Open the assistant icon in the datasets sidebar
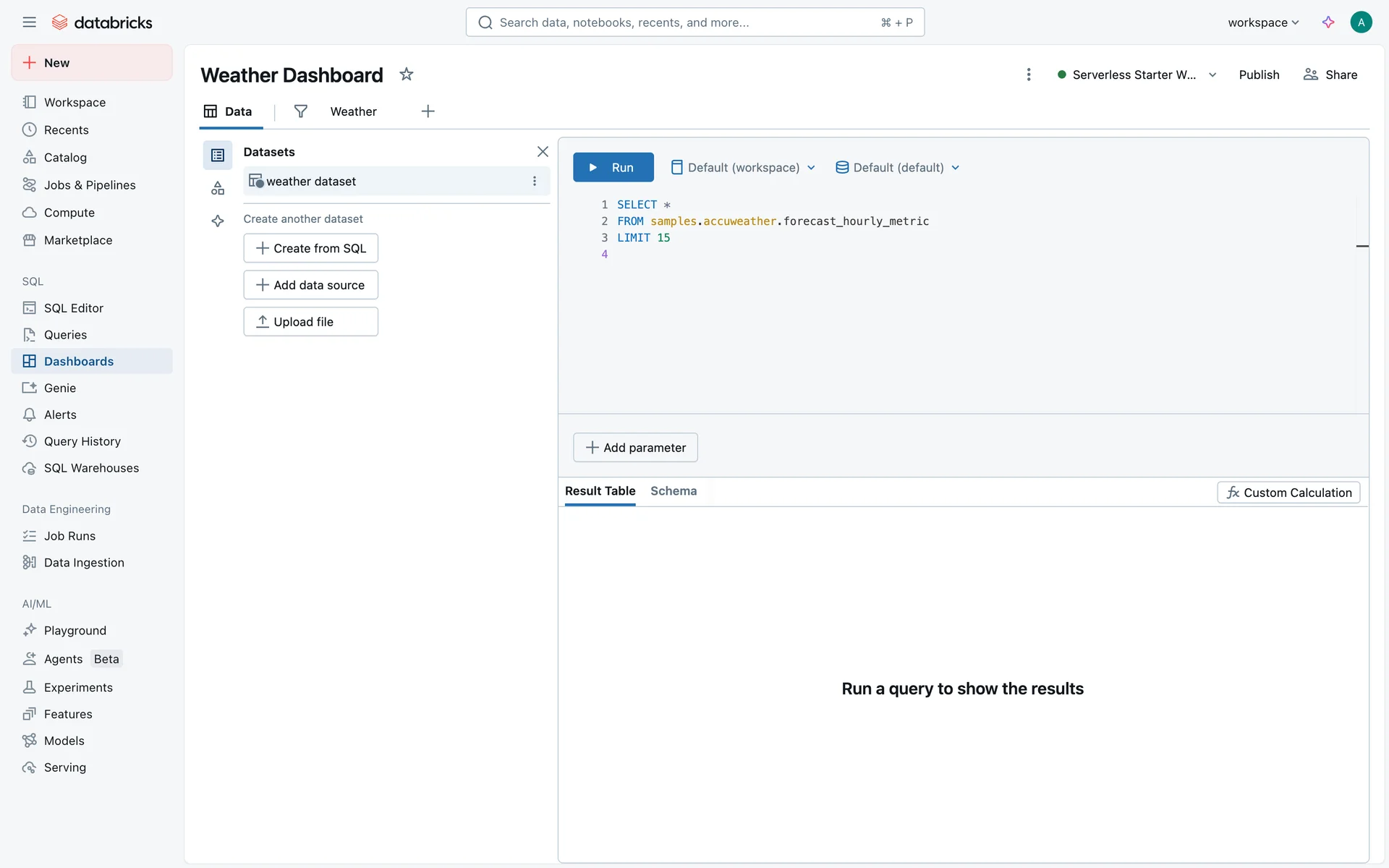The height and width of the screenshot is (868, 1389). (x=218, y=221)
